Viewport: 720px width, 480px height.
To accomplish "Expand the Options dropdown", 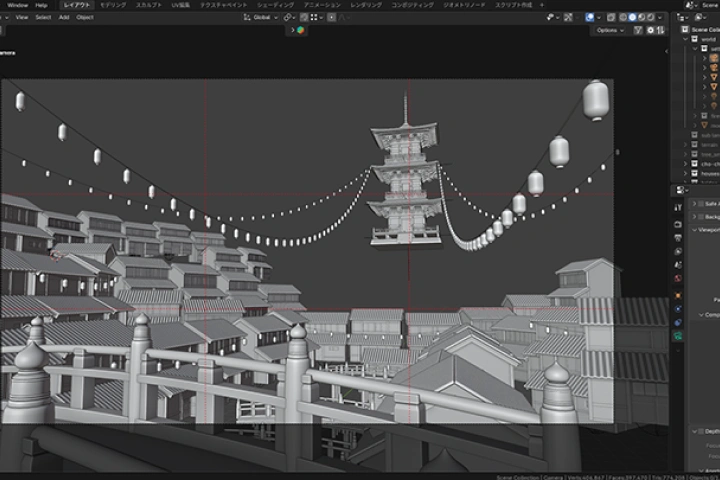I will pos(609,30).
